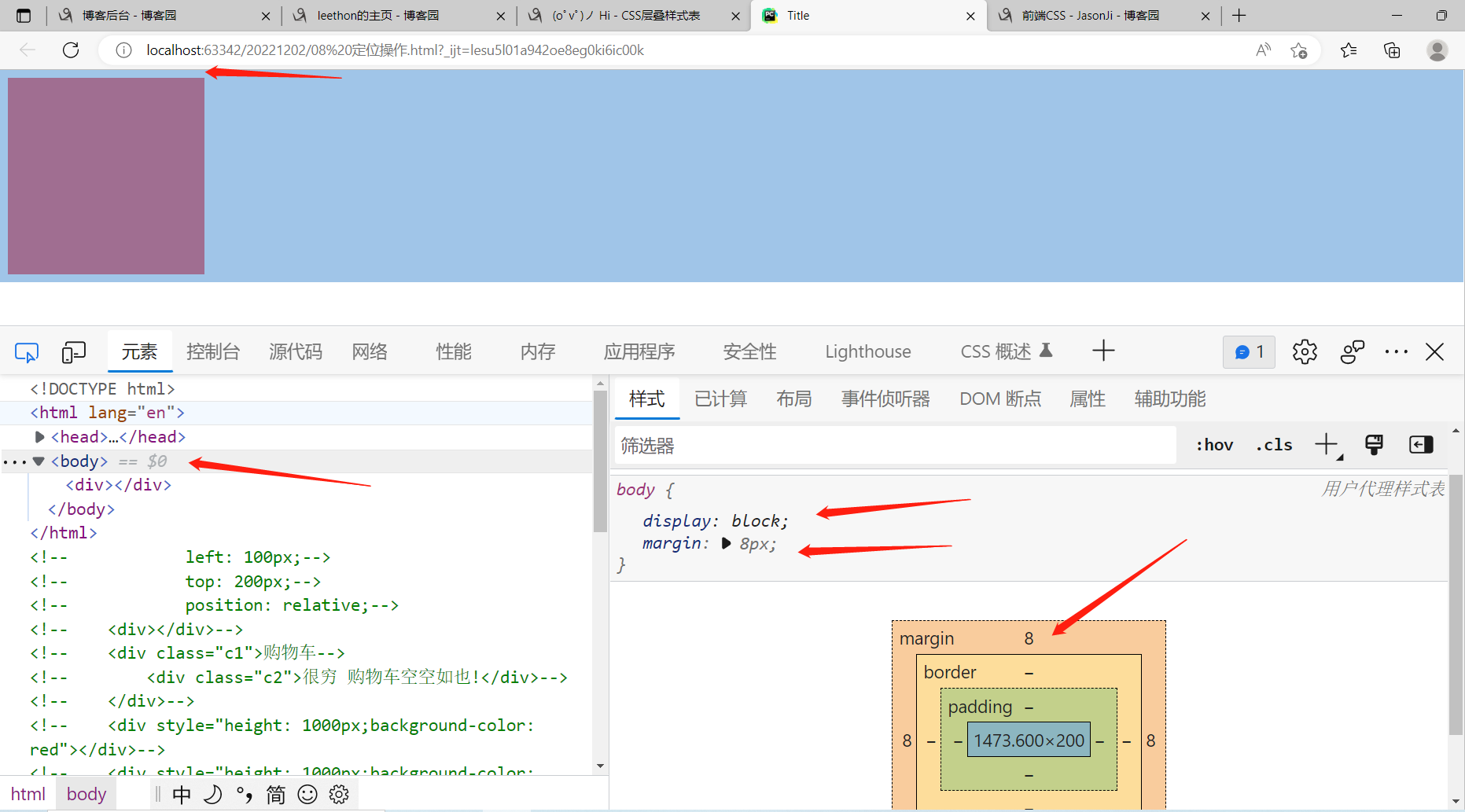Viewport: 1465px width, 812px height.
Task: Expand the margin shorthand property triangle
Action: 726,543
